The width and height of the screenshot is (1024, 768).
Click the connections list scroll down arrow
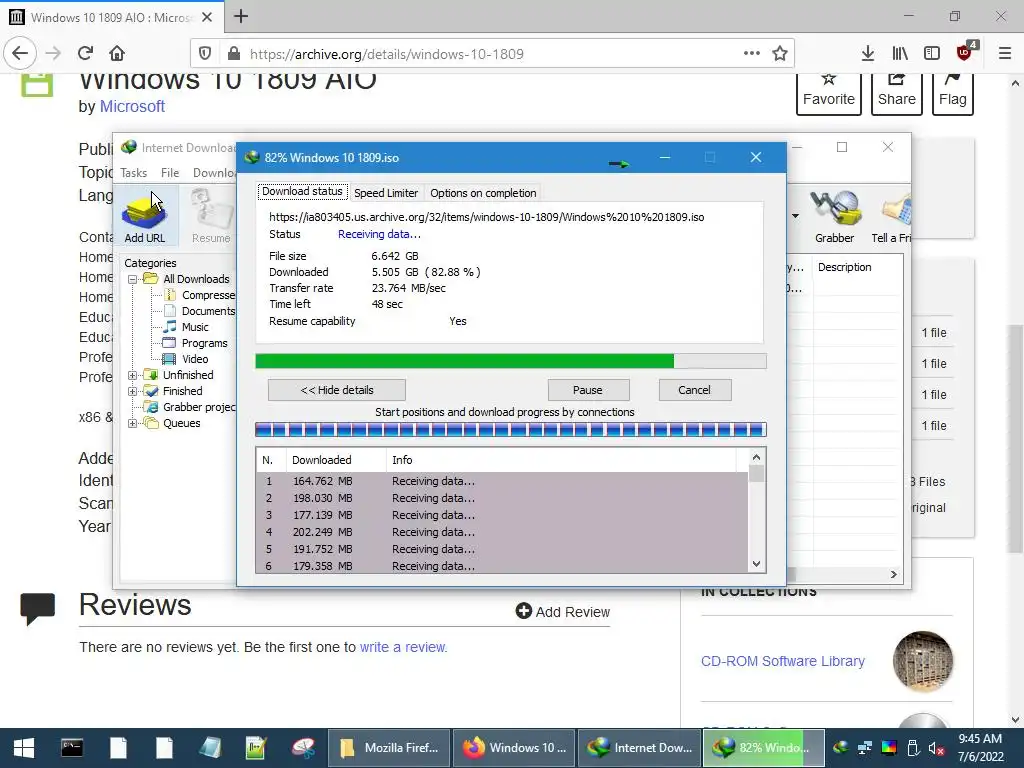756,564
